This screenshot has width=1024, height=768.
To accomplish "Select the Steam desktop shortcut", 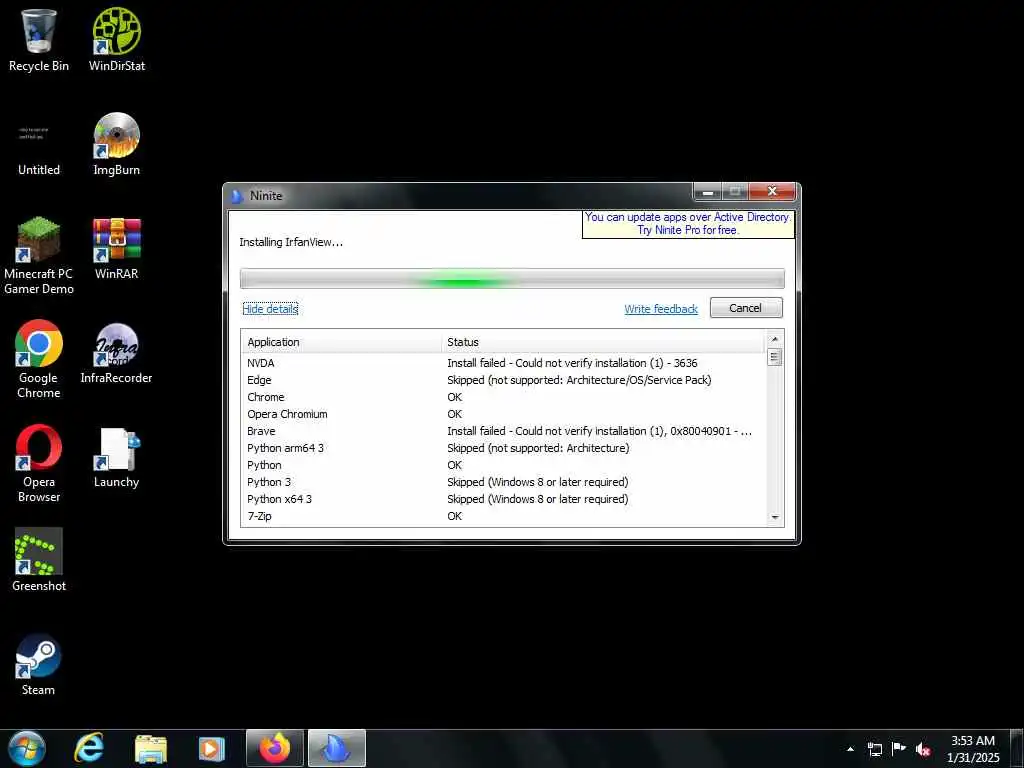I will pos(39,665).
